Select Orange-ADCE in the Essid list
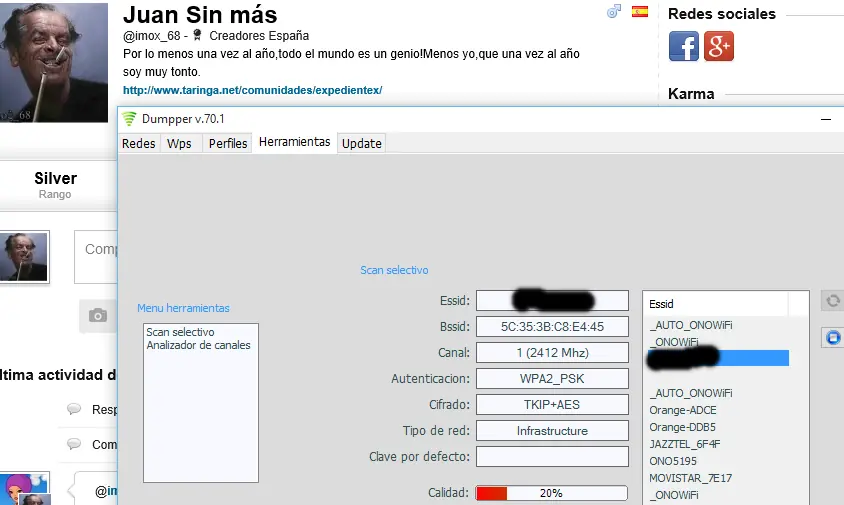844x505 pixels. tap(683, 410)
